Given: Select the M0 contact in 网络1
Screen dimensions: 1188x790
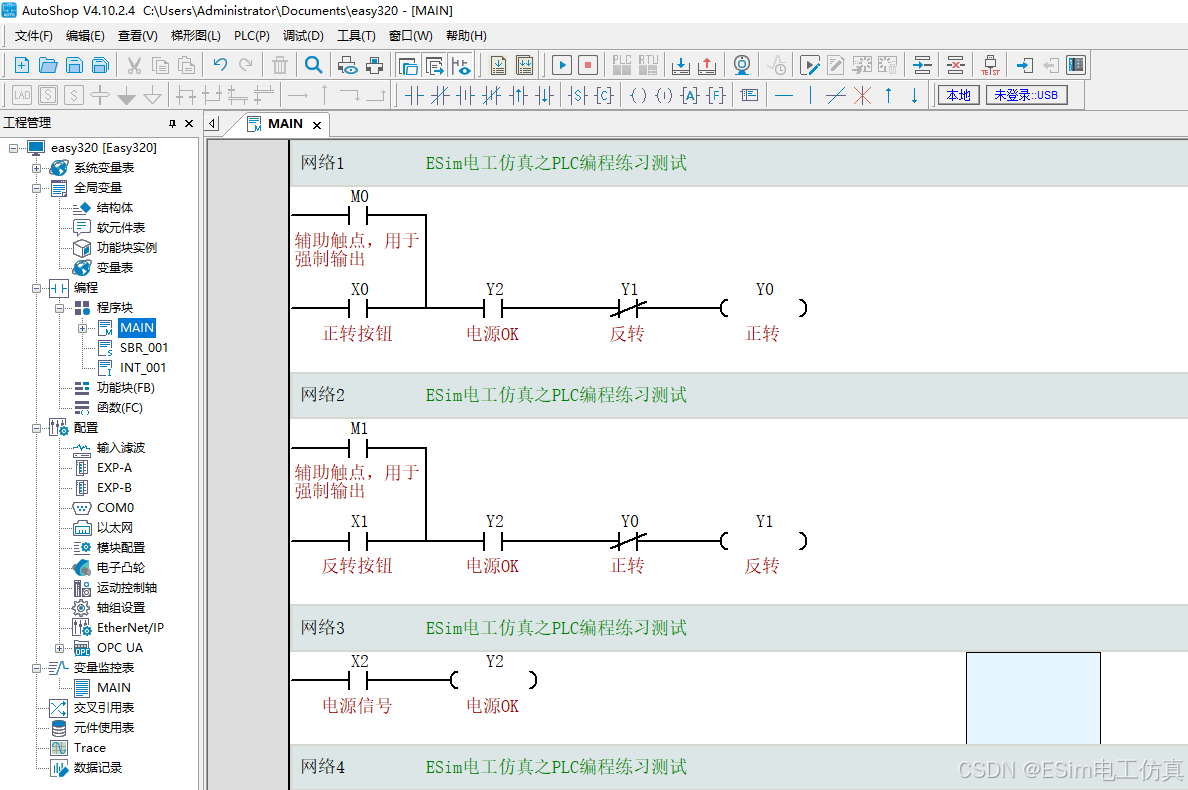Looking at the screenshot, I should [x=358, y=215].
